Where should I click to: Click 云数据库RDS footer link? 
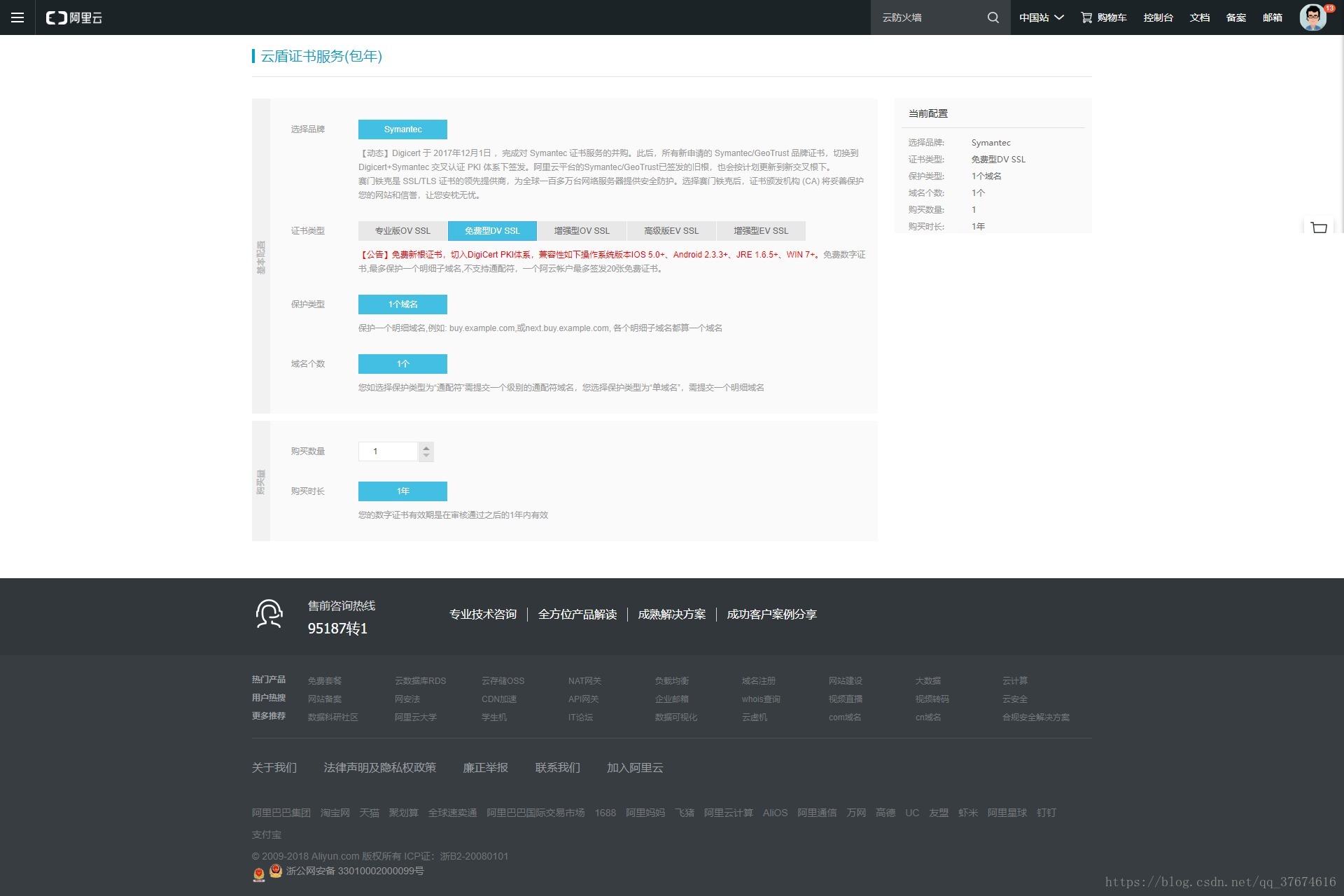click(420, 681)
